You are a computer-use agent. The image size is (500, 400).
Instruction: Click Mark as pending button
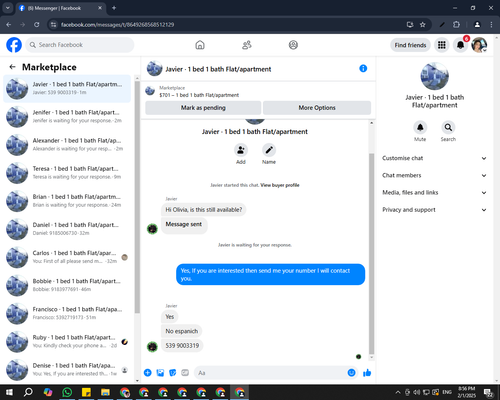click(x=203, y=108)
